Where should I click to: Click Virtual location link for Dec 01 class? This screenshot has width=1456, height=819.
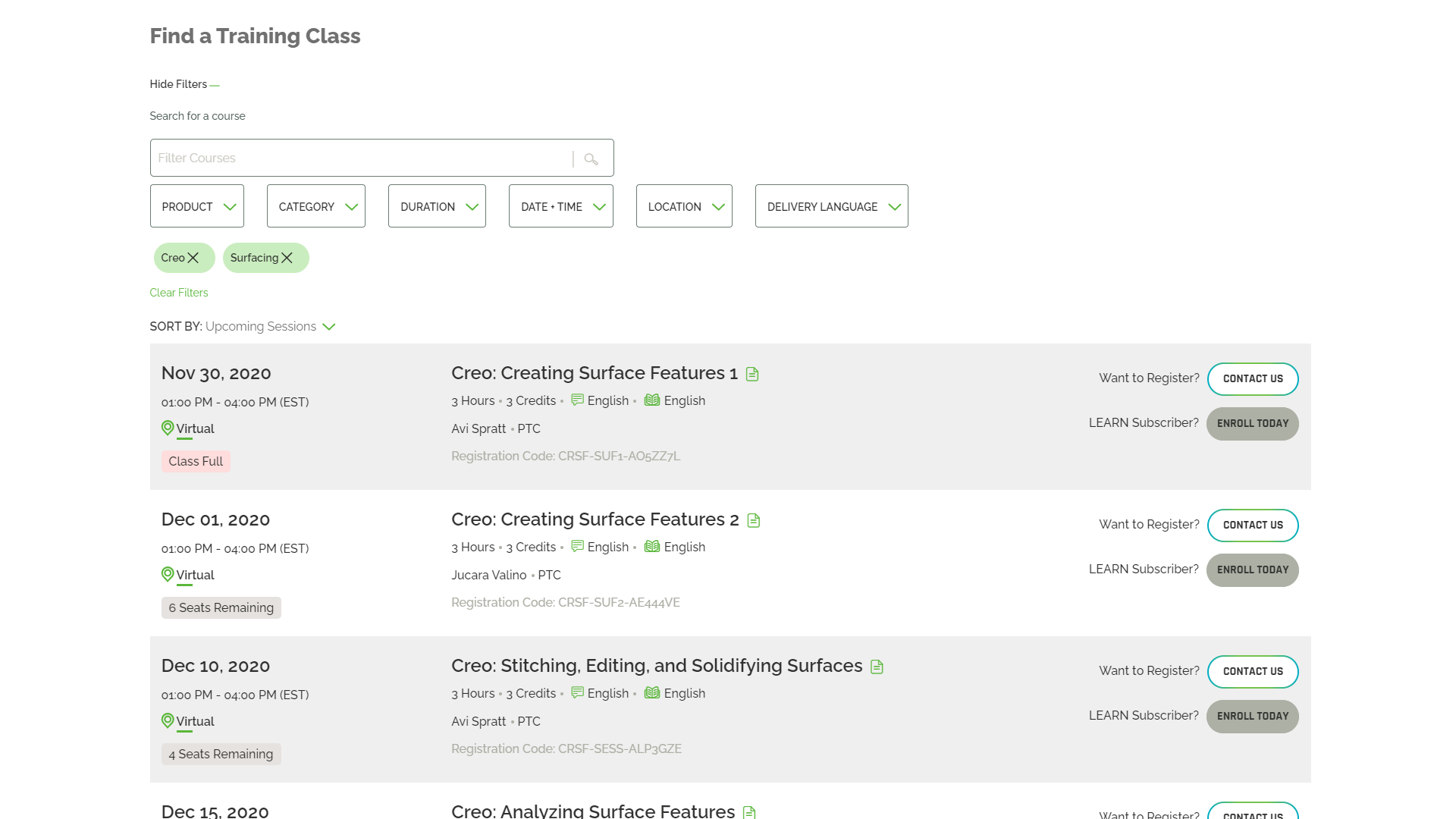coord(195,575)
